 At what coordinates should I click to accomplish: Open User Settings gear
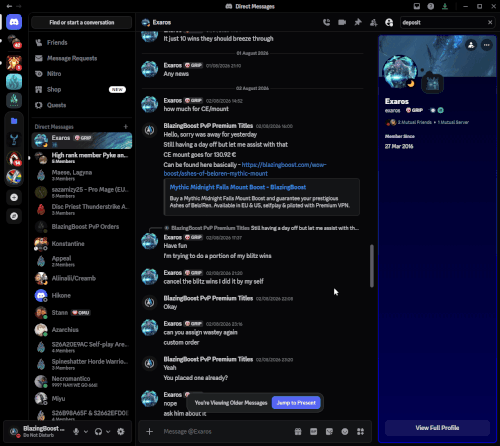(121, 432)
